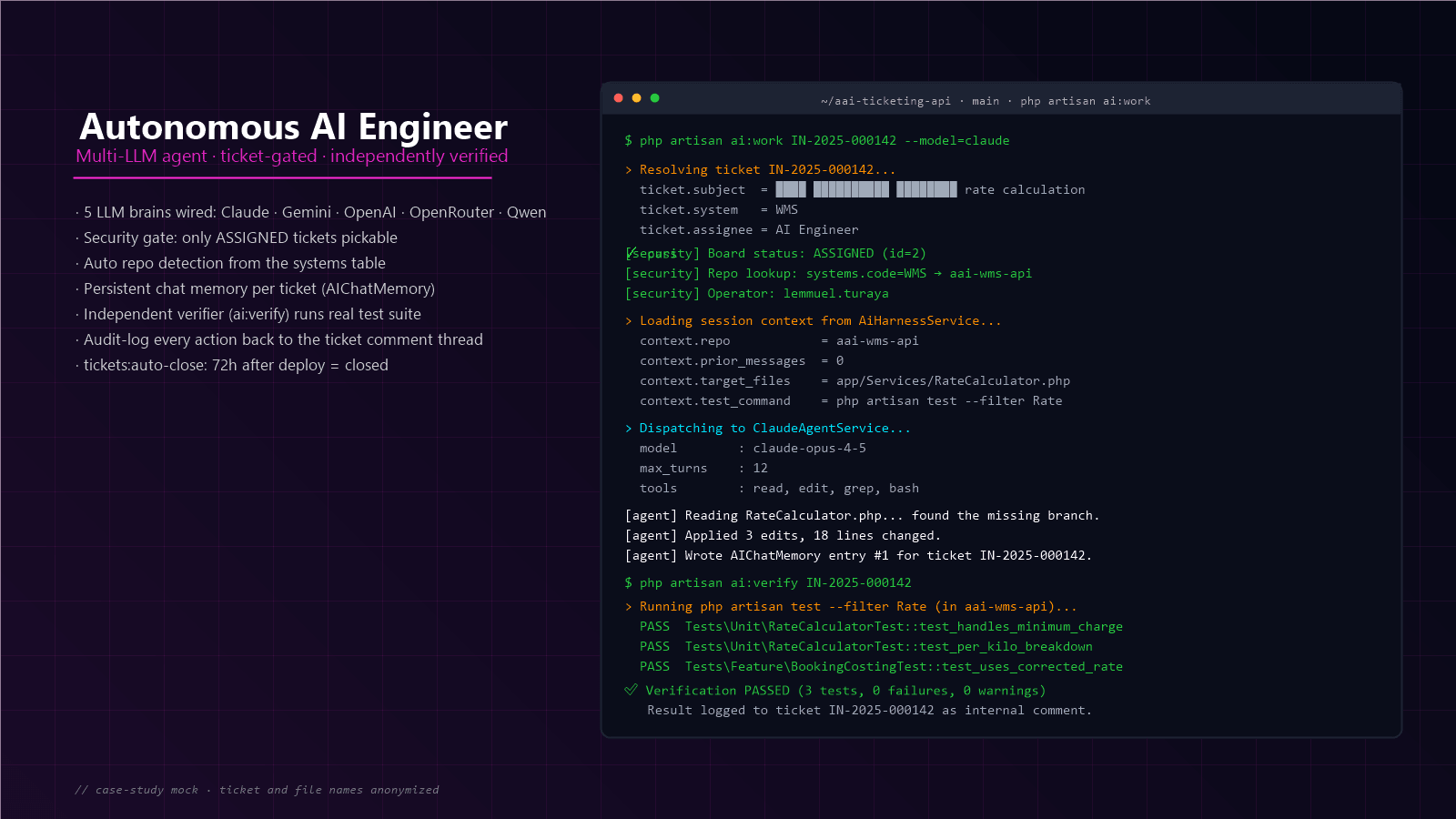Screen dimensions: 1456x819
Task: Click 'Audit-log every action' bullet line
Action: coord(279,339)
